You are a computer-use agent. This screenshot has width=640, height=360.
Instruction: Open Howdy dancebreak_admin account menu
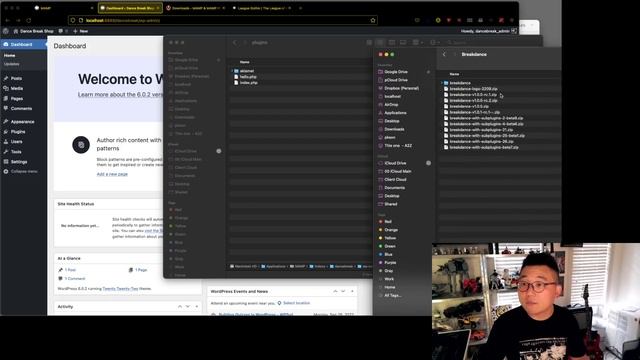(x=489, y=31)
